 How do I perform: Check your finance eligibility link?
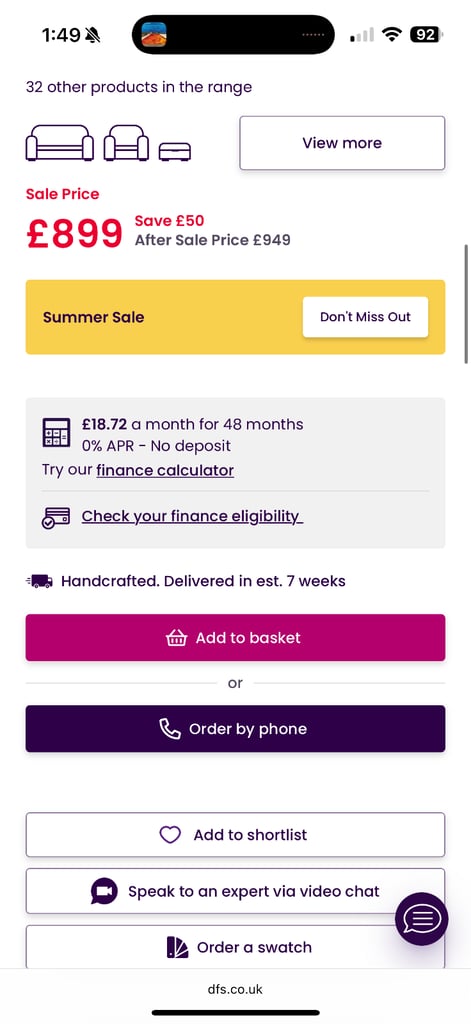(x=192, y=517)
